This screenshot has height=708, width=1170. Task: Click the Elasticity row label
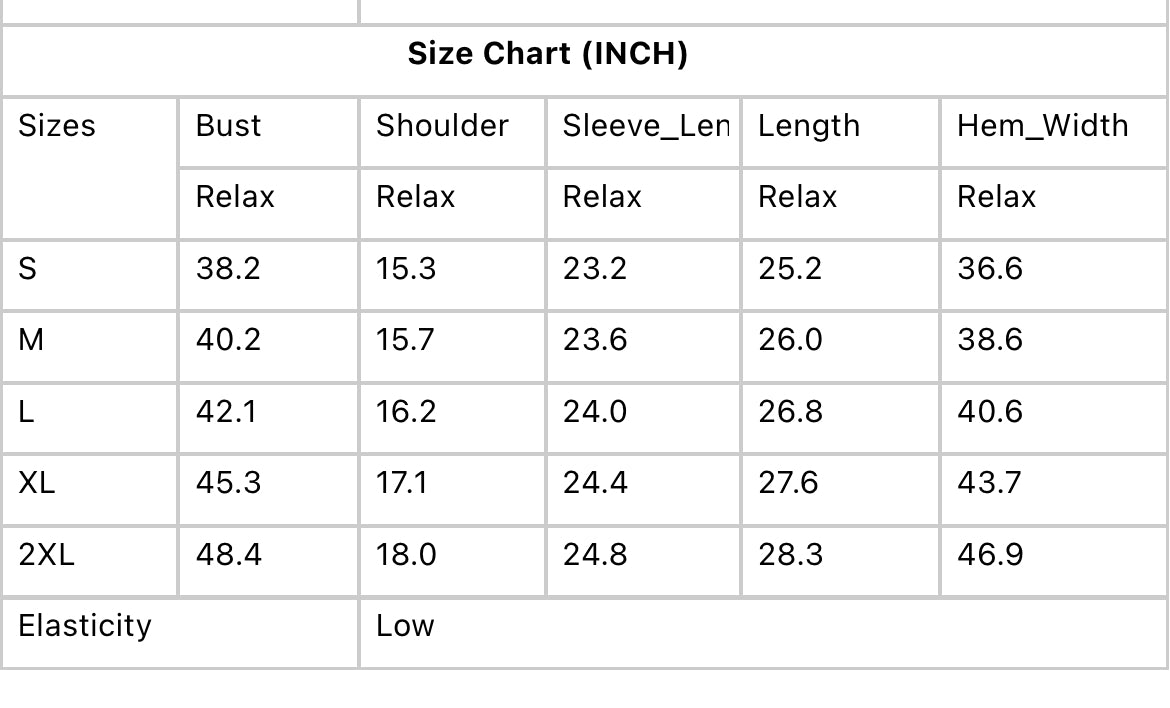(85, 626)
